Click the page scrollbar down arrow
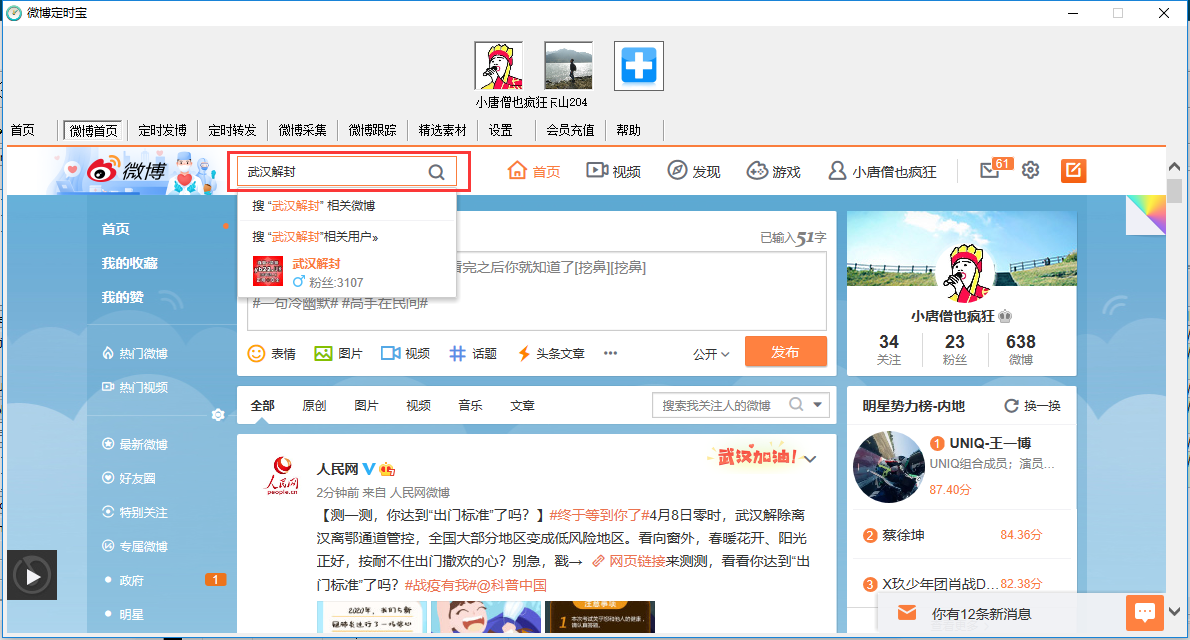The width and height of the screenshot is (1190, 640). (1175, 608)
